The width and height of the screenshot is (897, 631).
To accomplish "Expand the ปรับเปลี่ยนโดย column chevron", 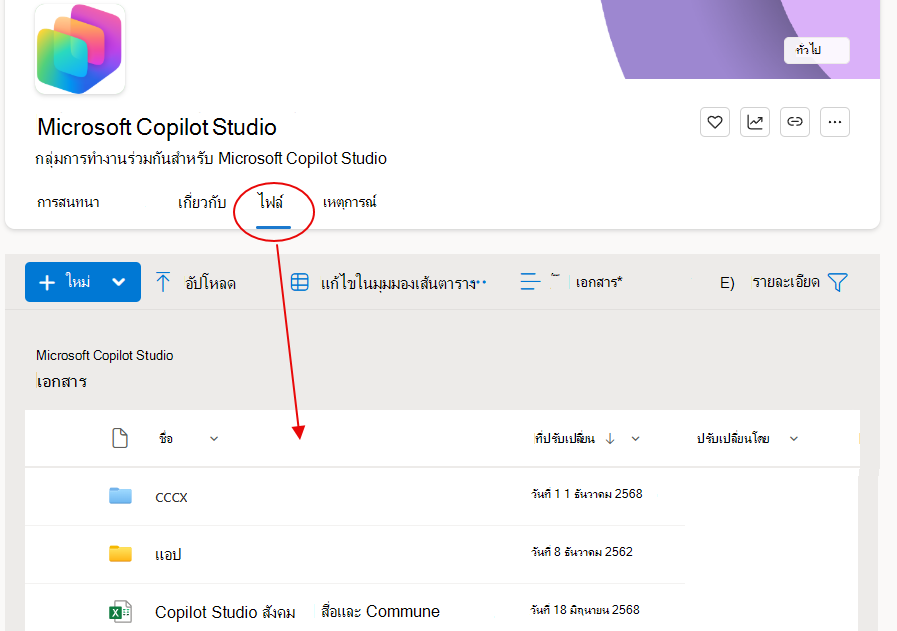I will click(794, 439).
